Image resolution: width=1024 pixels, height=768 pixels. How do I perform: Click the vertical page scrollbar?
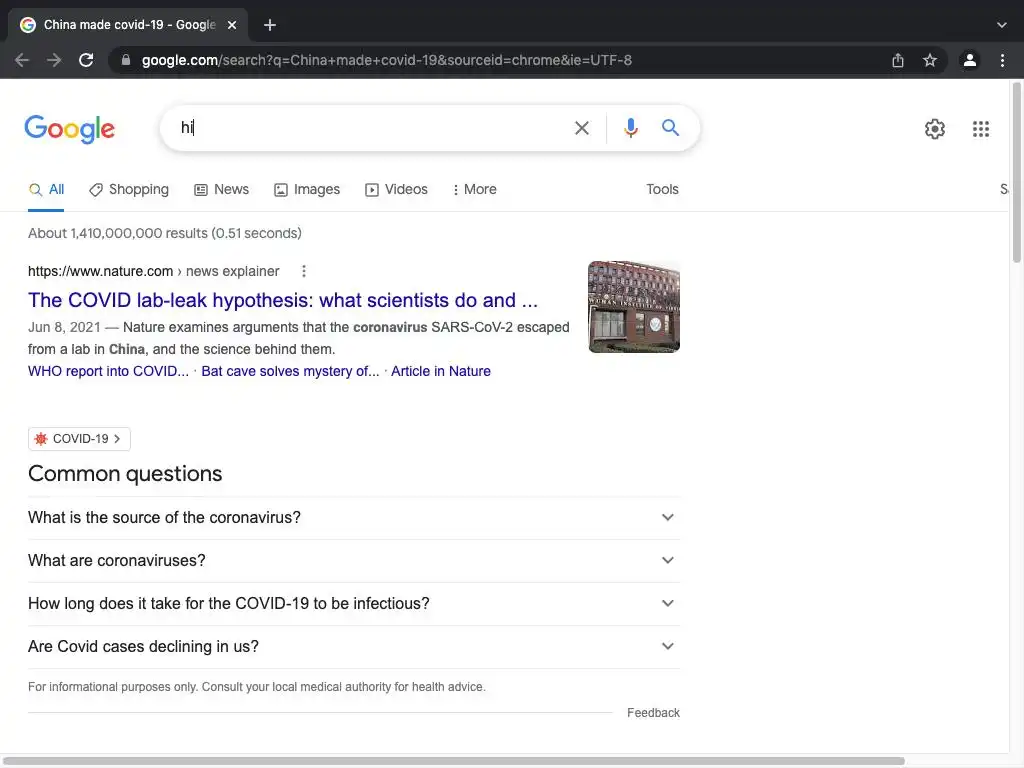tap(1016, 172)
